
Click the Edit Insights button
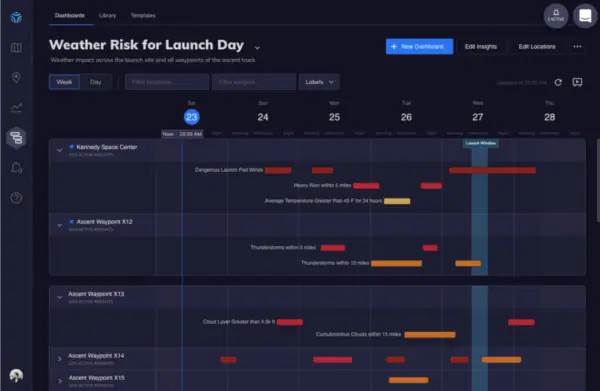[x=481, y=47]
